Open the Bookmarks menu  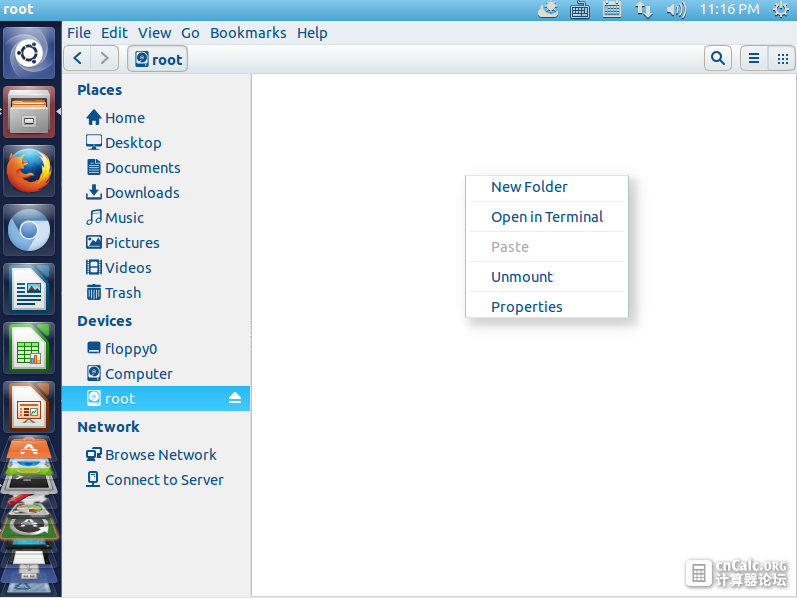(248, 33)
